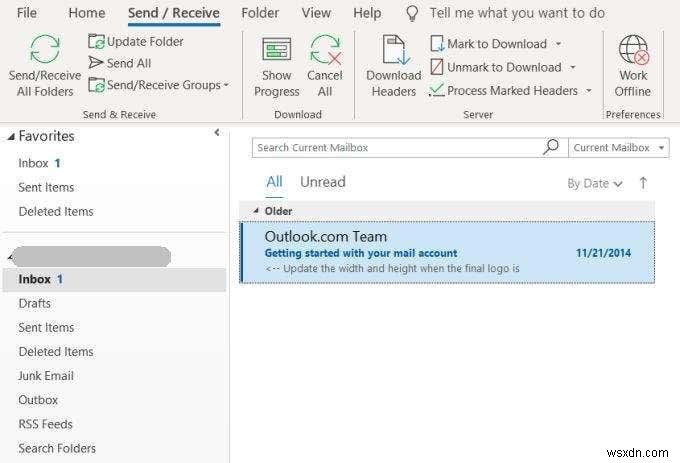Image resolution: width=680 pixels, height=463 pixels.
Task: Open the Outbox folder
Action: (x=38, y=400)
